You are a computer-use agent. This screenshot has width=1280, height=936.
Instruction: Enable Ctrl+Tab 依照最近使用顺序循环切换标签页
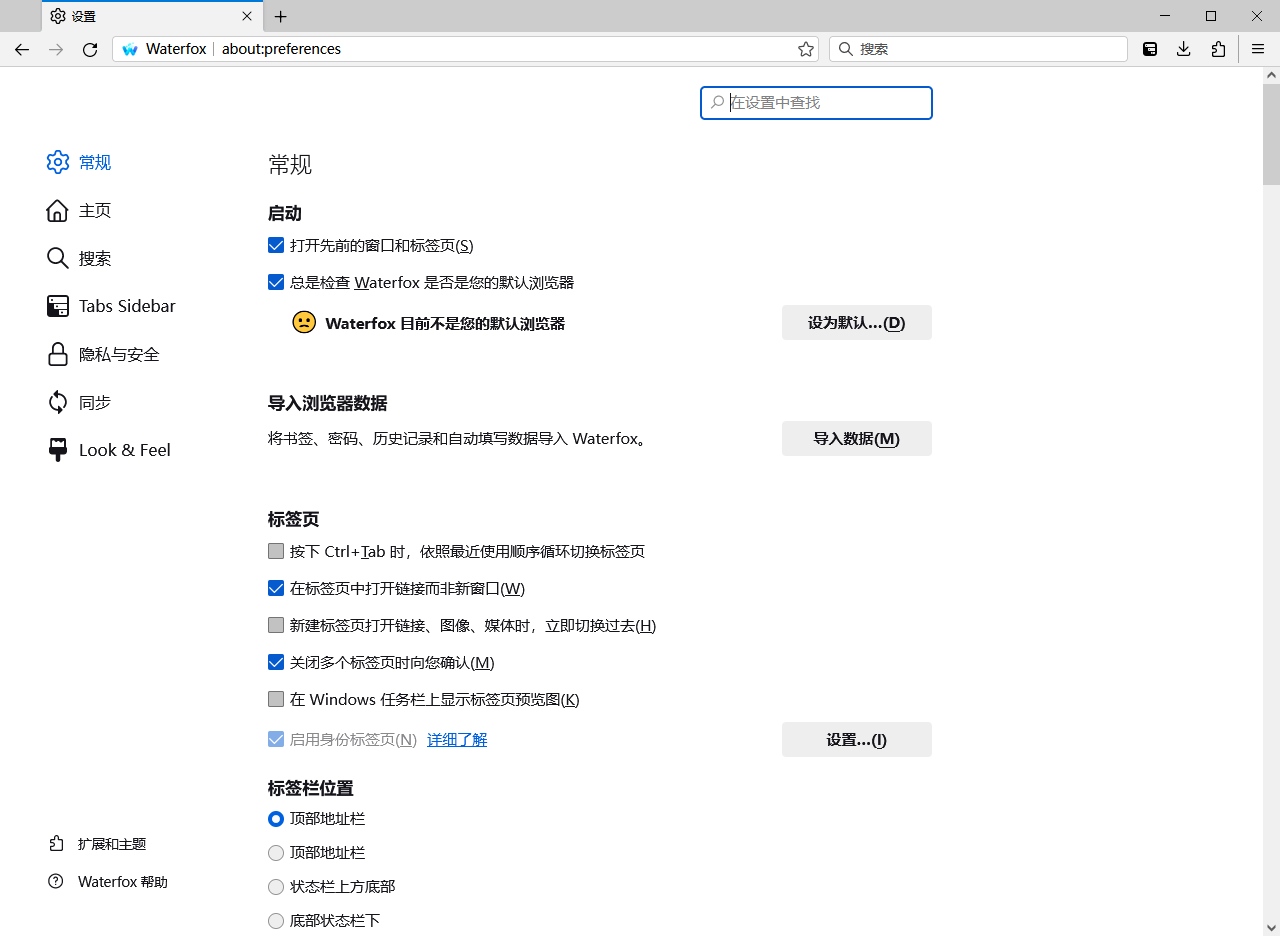pos(276,551)
